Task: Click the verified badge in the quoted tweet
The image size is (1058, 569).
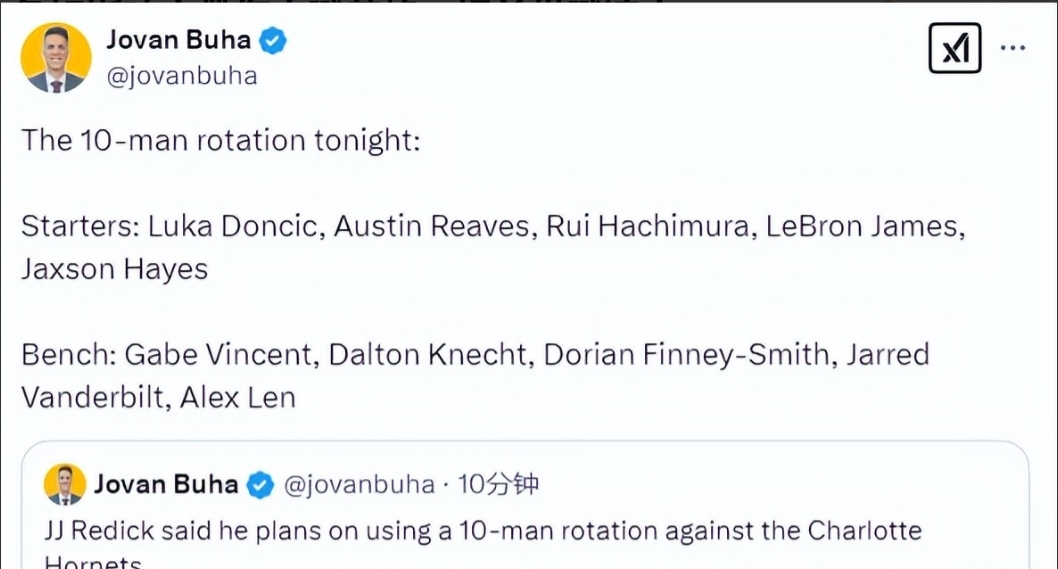Action: click(260, 486)
